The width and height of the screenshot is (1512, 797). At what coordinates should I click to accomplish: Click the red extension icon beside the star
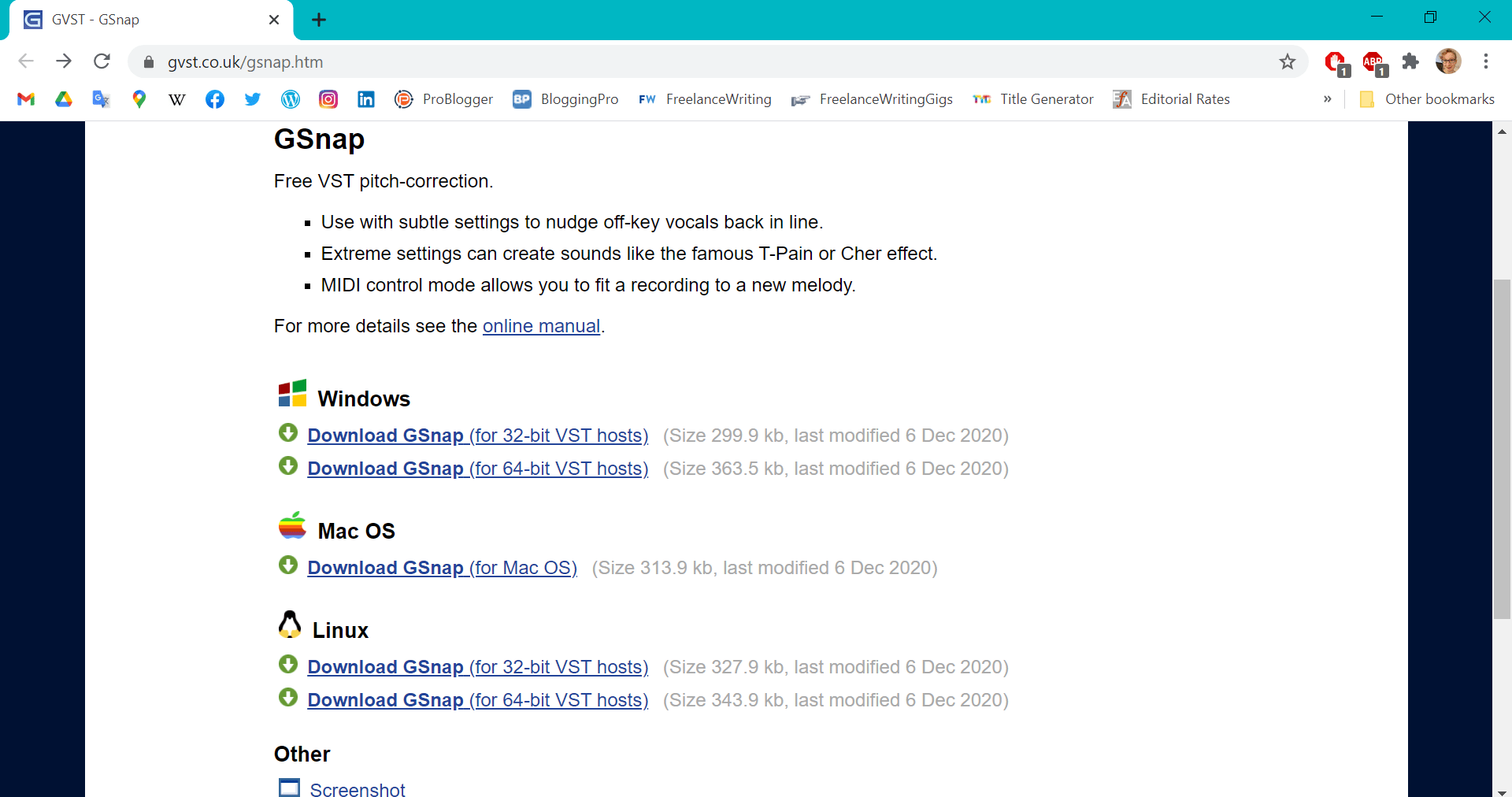click(1336, 62)
